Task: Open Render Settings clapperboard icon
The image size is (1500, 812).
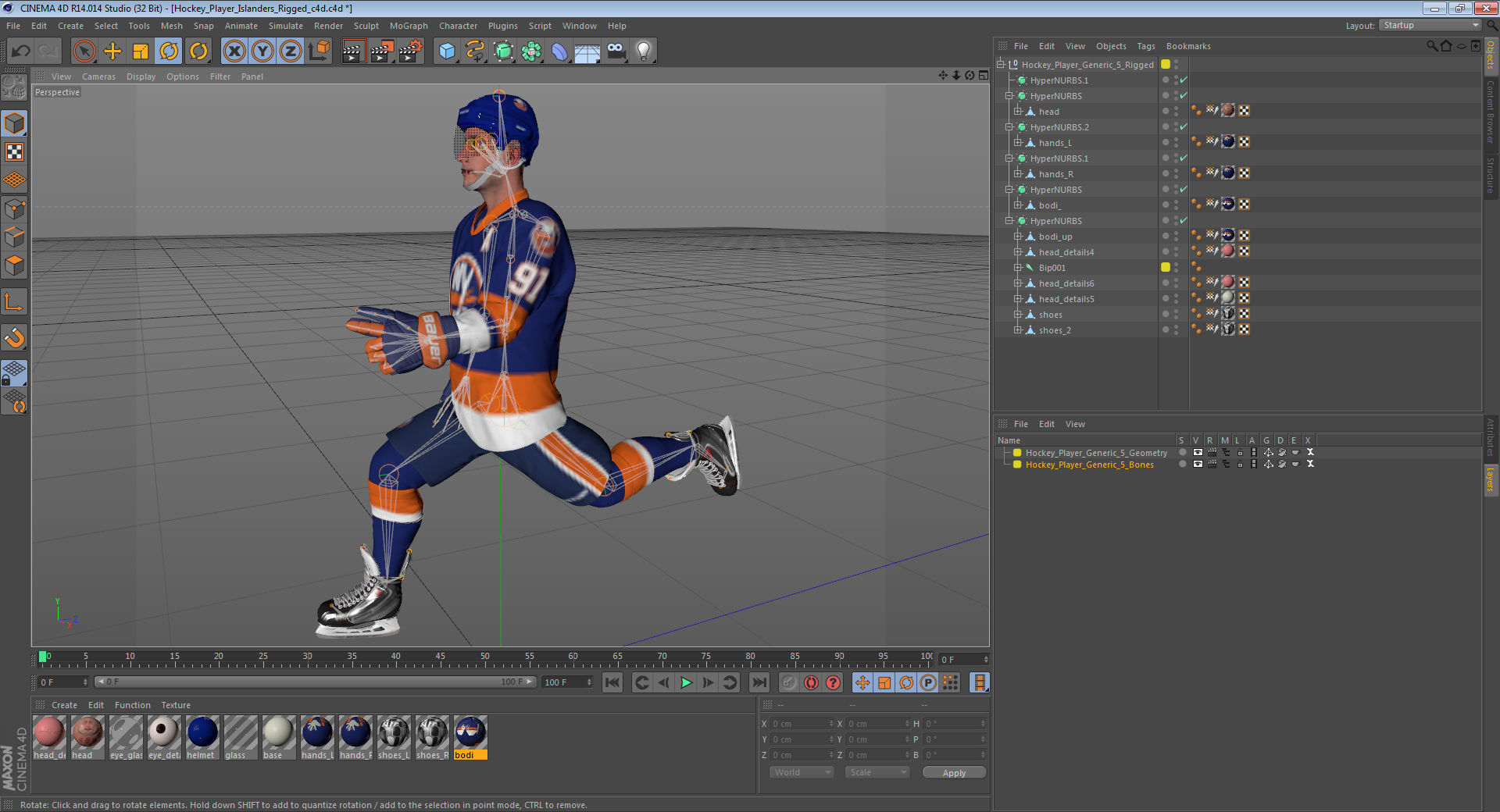Action: (410, 52)
